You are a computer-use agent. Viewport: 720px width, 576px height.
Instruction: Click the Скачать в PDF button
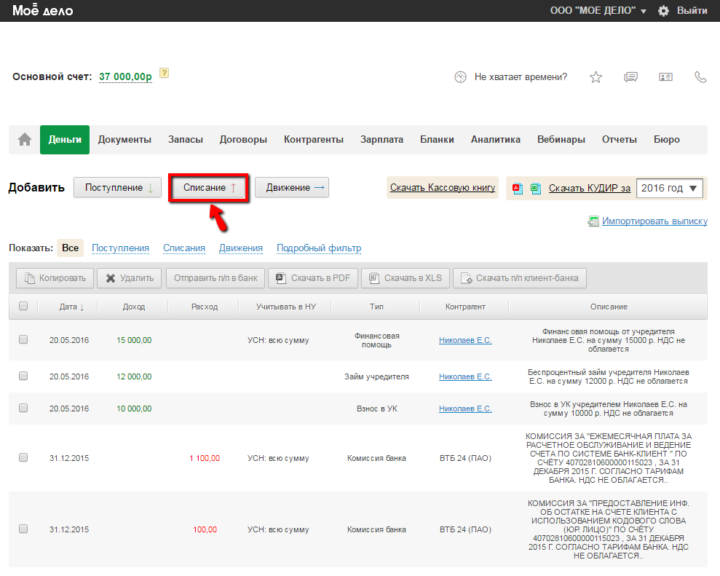click(311, 278)
